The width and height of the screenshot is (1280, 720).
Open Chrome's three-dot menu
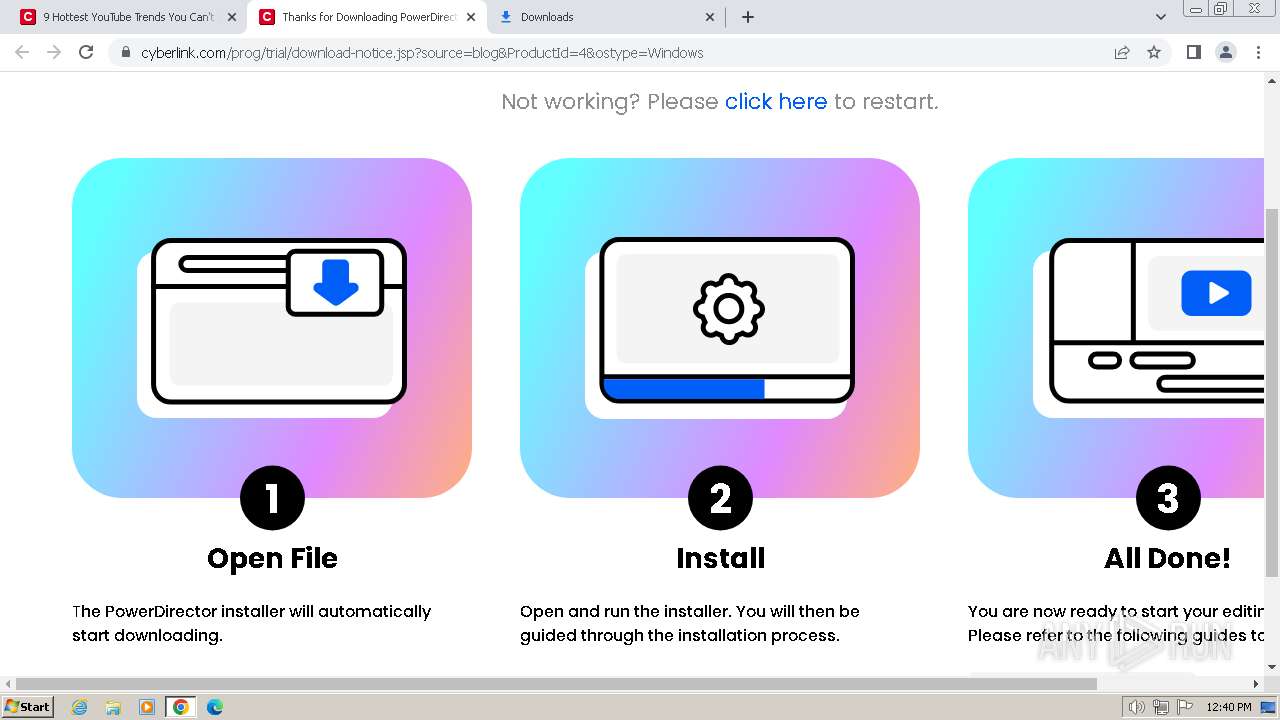point(1258,52)
